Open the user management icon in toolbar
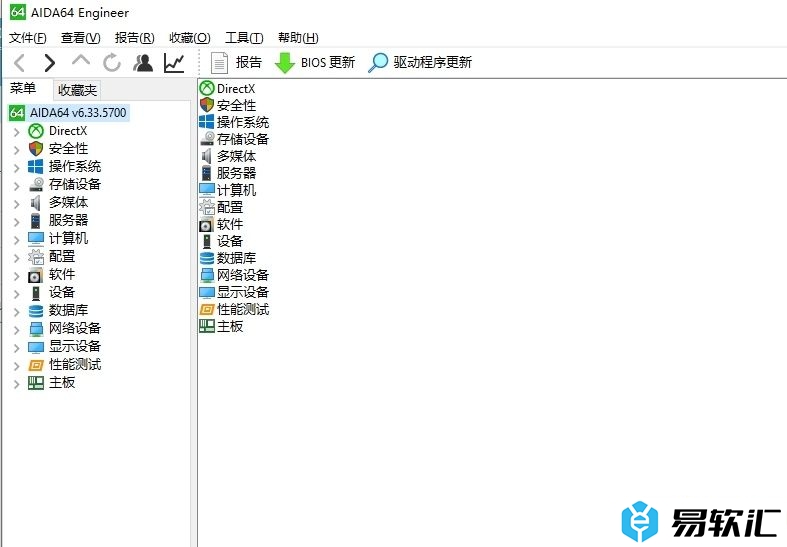 (x=143, y=63)
